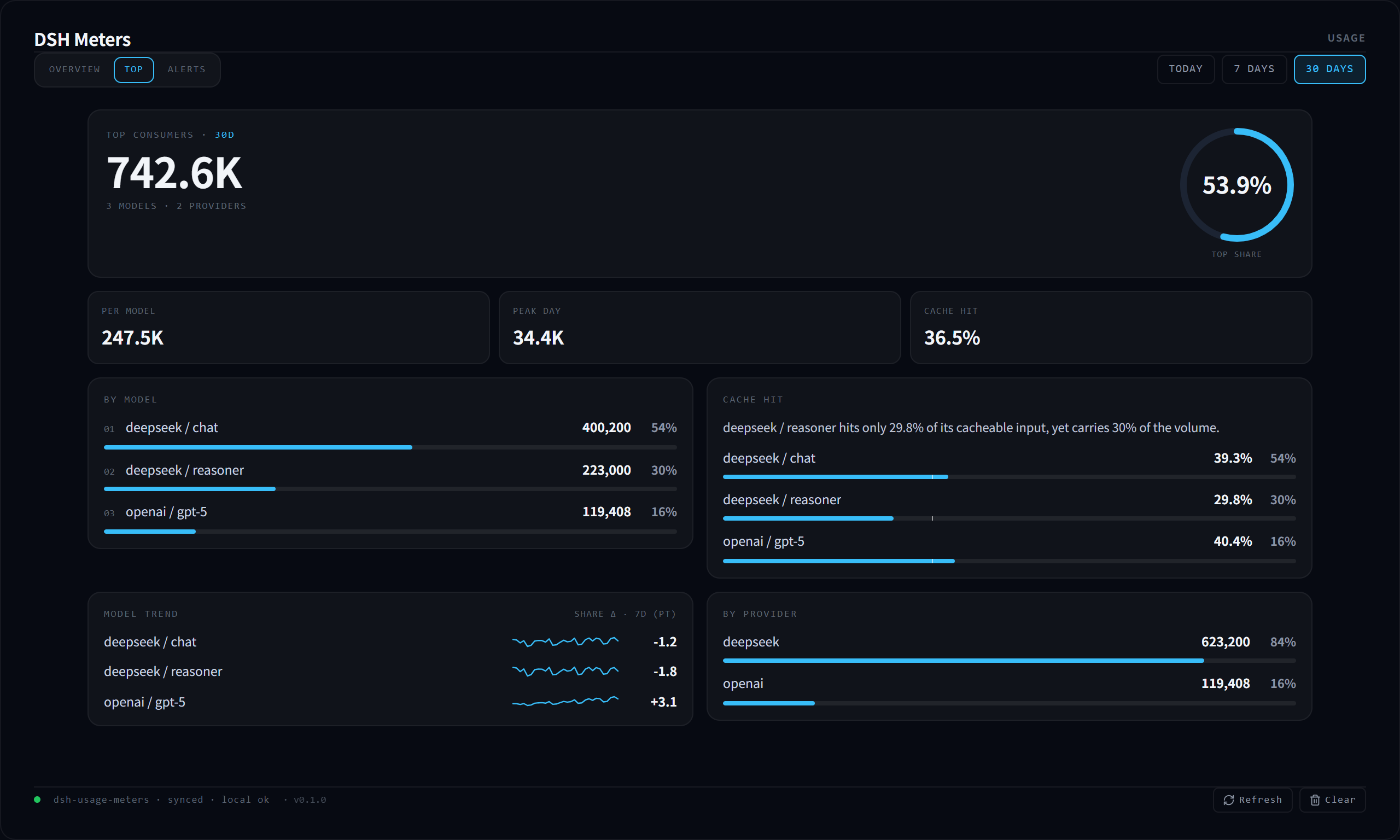Click the reasoner cache insight sentence
This screenshot has width=1400, height=840.
pyautogui.click(x=971, y=428)
